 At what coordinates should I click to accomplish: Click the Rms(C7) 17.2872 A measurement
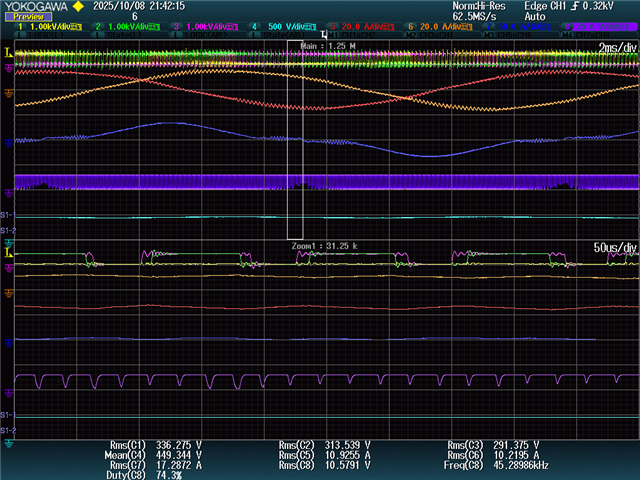tap(156, 465)
